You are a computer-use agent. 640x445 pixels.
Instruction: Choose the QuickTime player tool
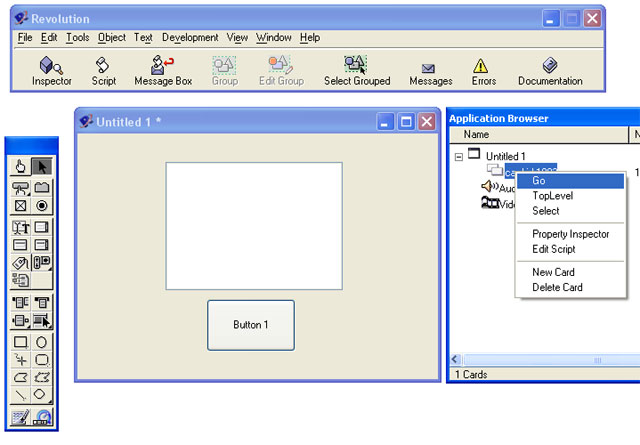[42, 417]
